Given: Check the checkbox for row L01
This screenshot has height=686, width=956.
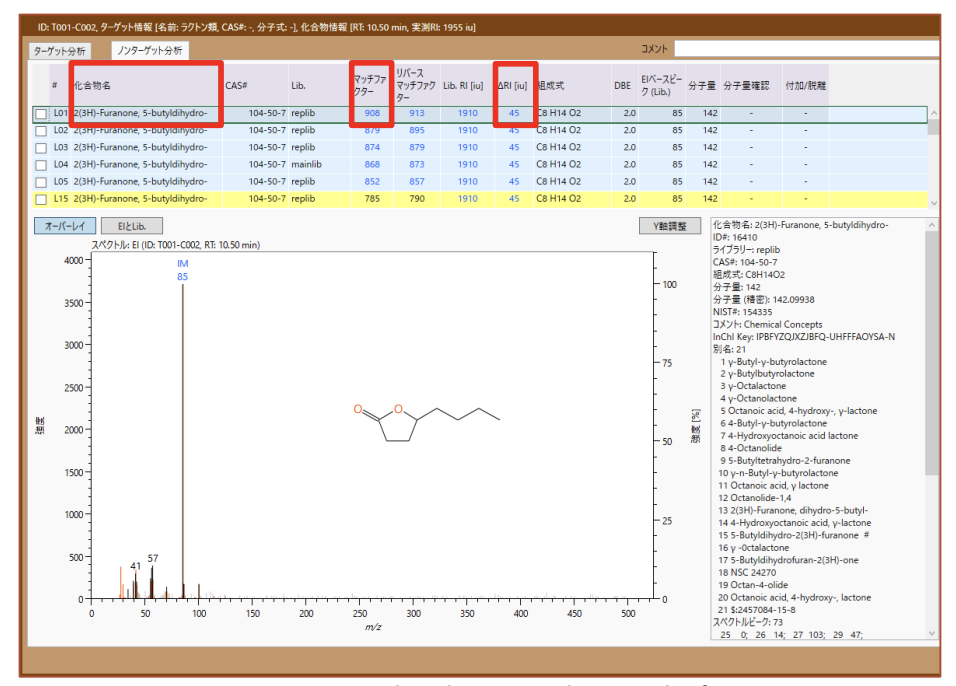Looking at the screenshot, I should 41,114.
